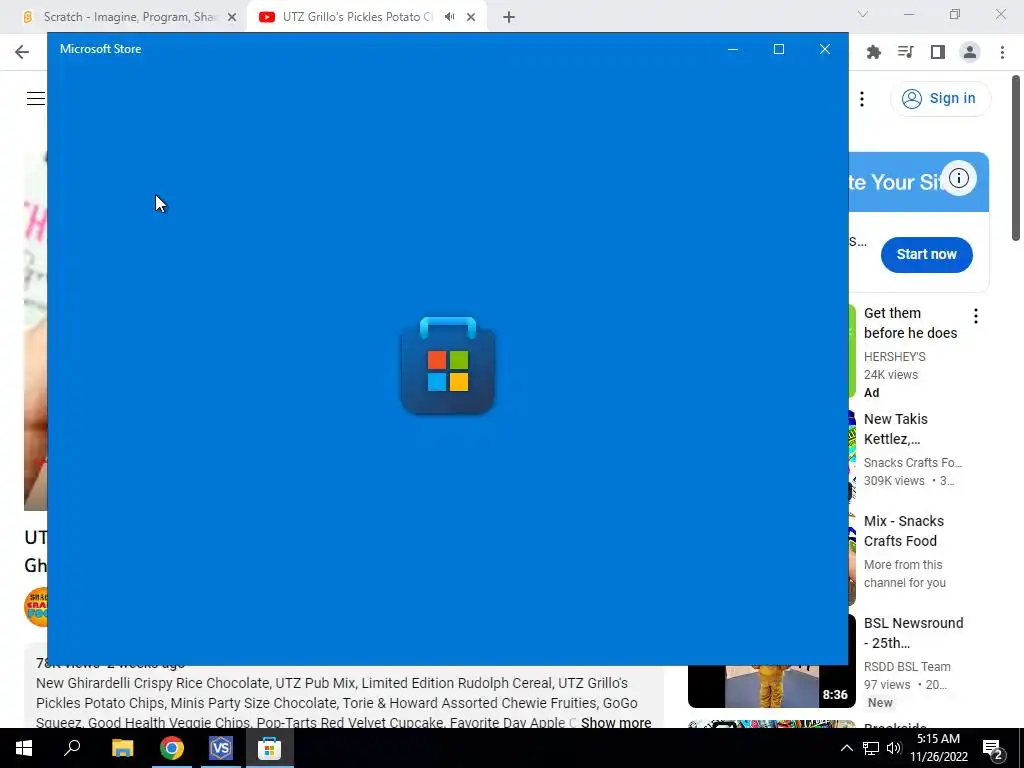This screenshot has width=1024, height=768.
Task: Open the YouTube hamburger guide menu
Action: pos(36,99)
